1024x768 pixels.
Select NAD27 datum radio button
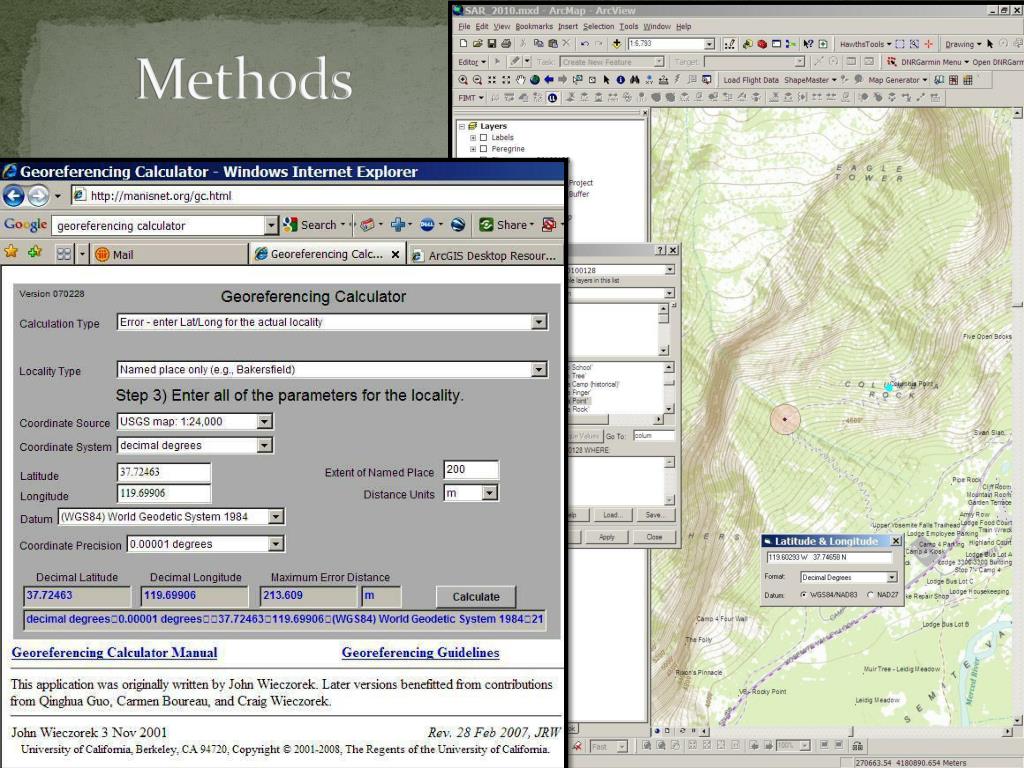(870, 595)
